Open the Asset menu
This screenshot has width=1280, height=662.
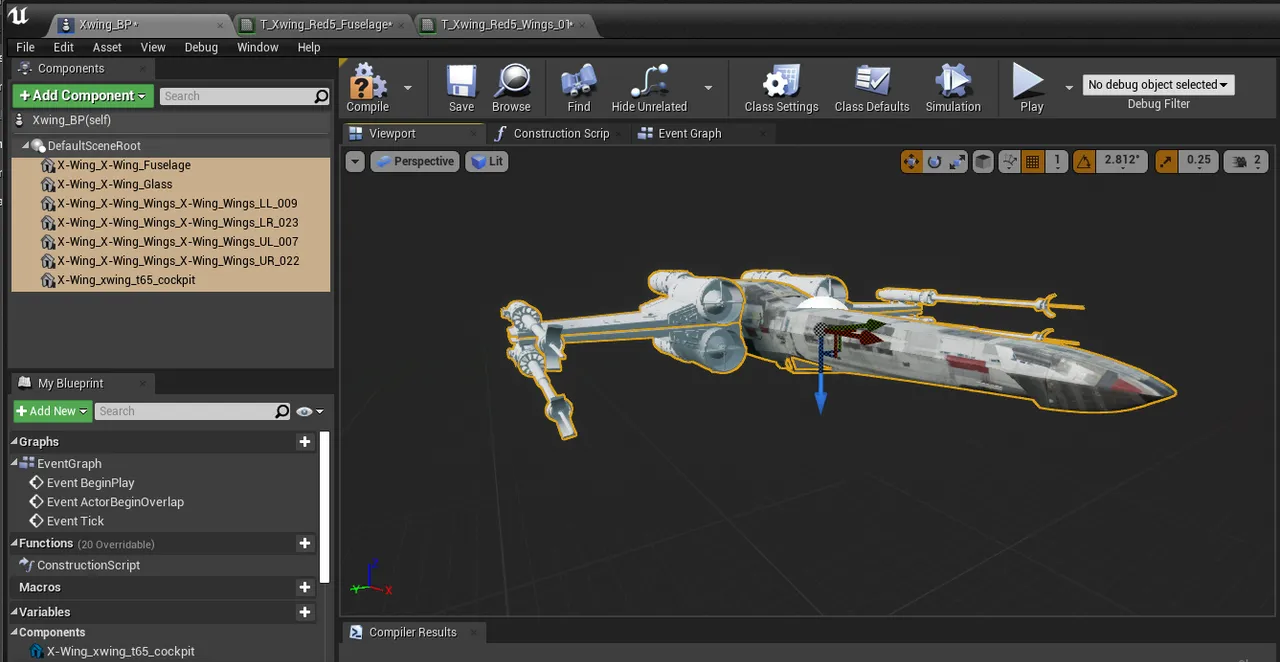(x=107, y=47)
